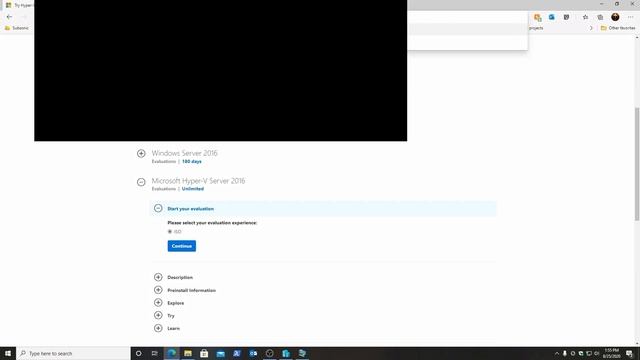
Task: Collapse the Start your evaluation panel
Action: pos(158,208)
